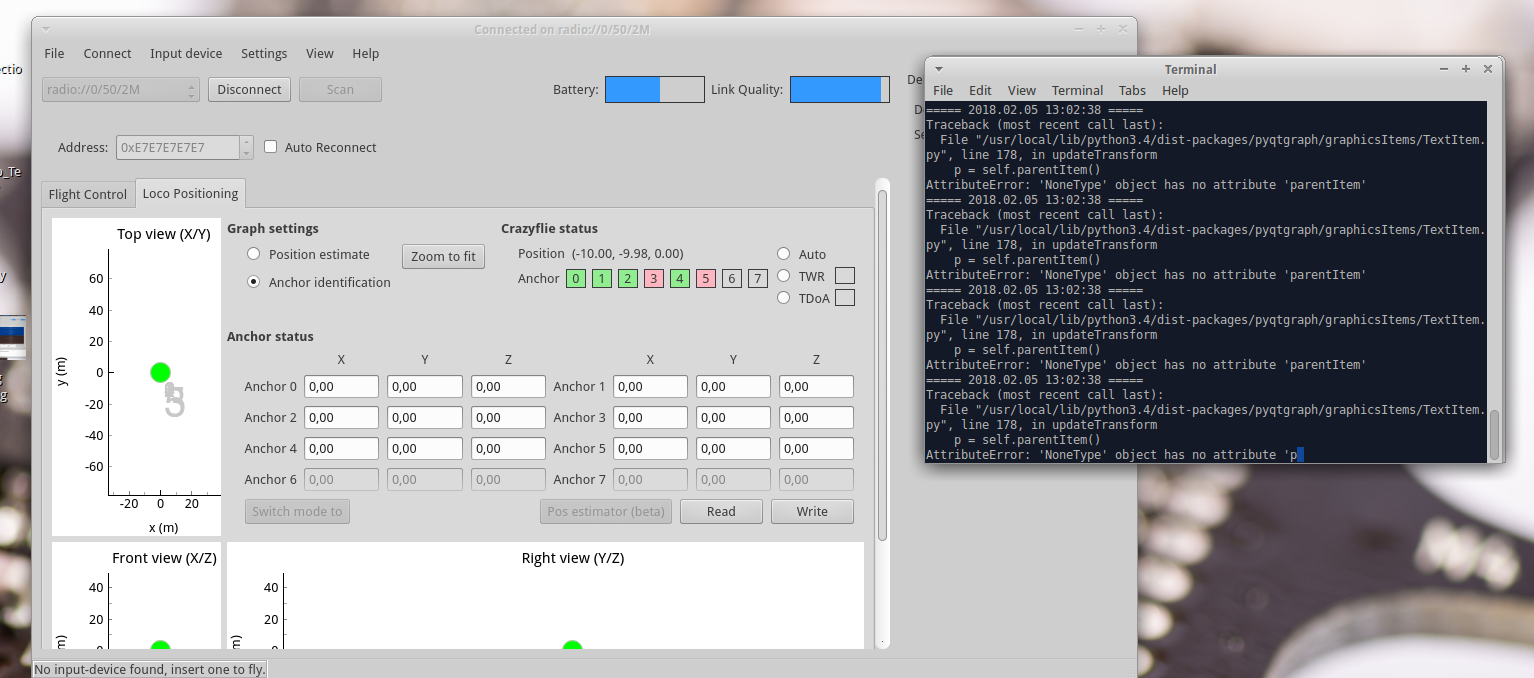Click anchor 5 red status indicator

pos(706,279)
